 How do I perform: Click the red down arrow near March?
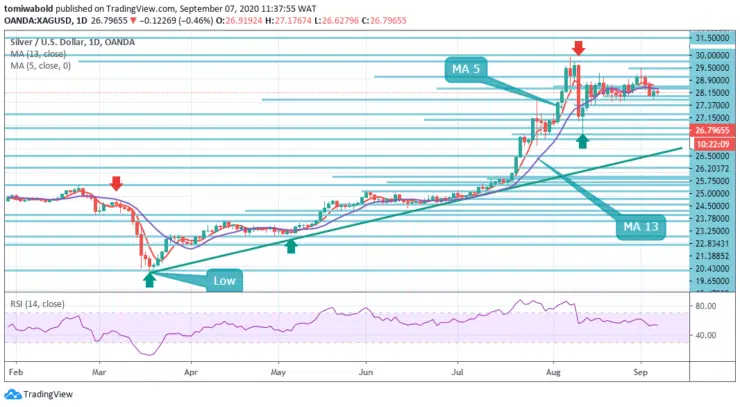point(117,183)
